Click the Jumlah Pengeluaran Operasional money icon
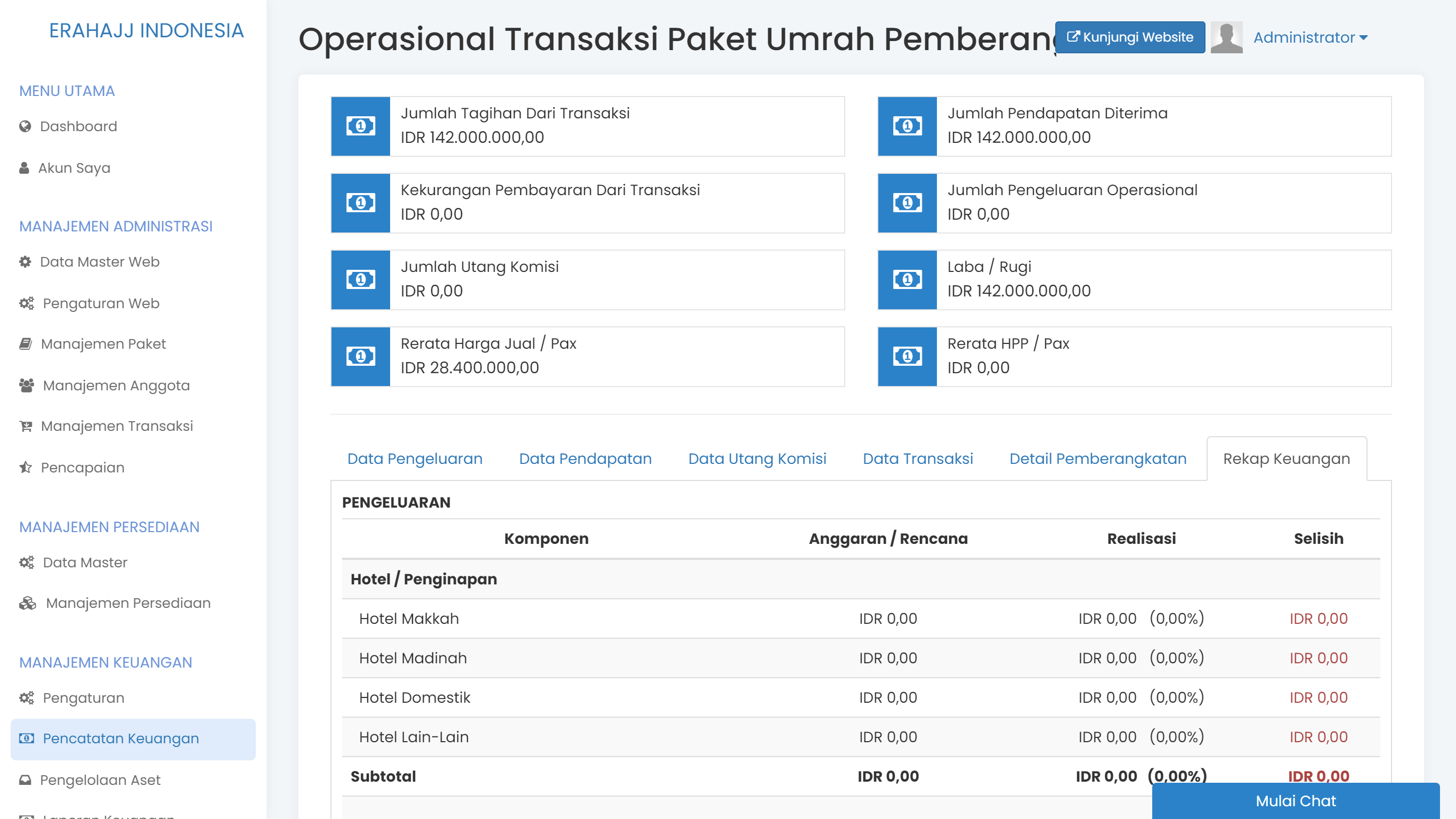Image resolution: width=1456 pixels, height=819 pixels. [x=907, y=203]
